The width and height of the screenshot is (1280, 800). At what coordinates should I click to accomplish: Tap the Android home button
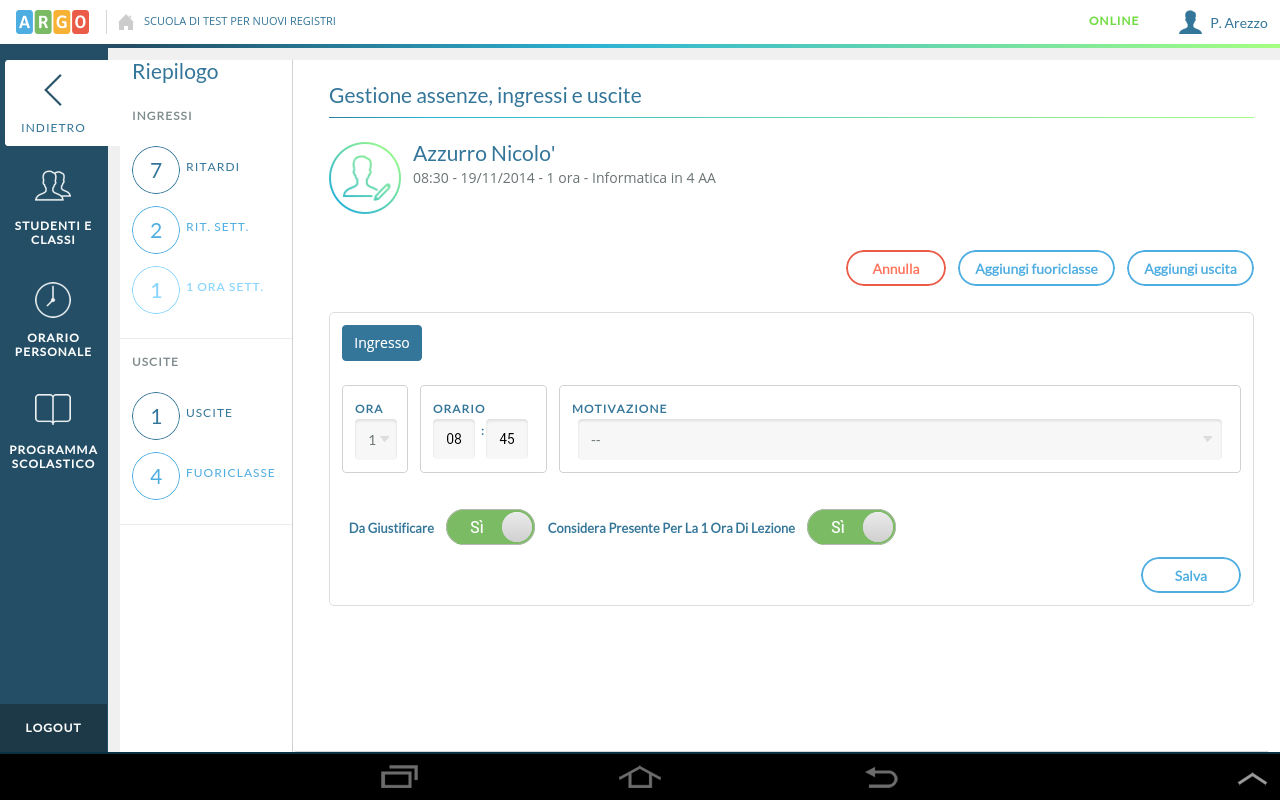[x=640, y=777]
